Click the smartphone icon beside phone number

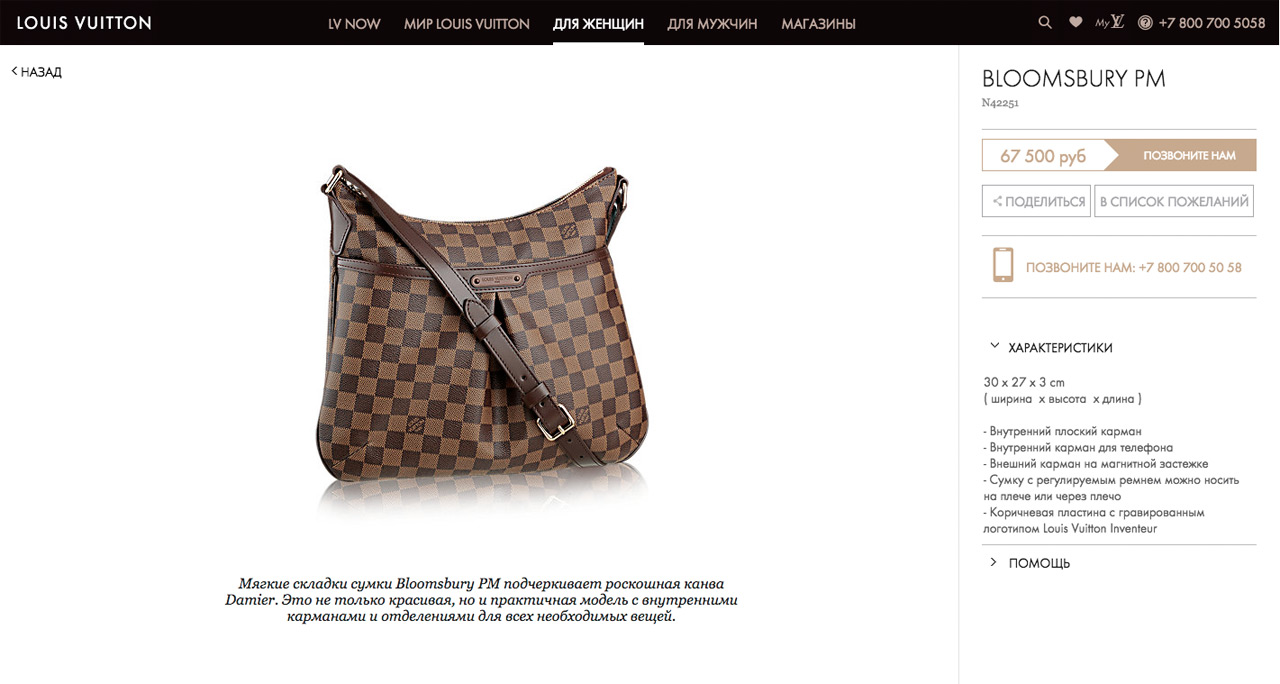pos(1002,266)
